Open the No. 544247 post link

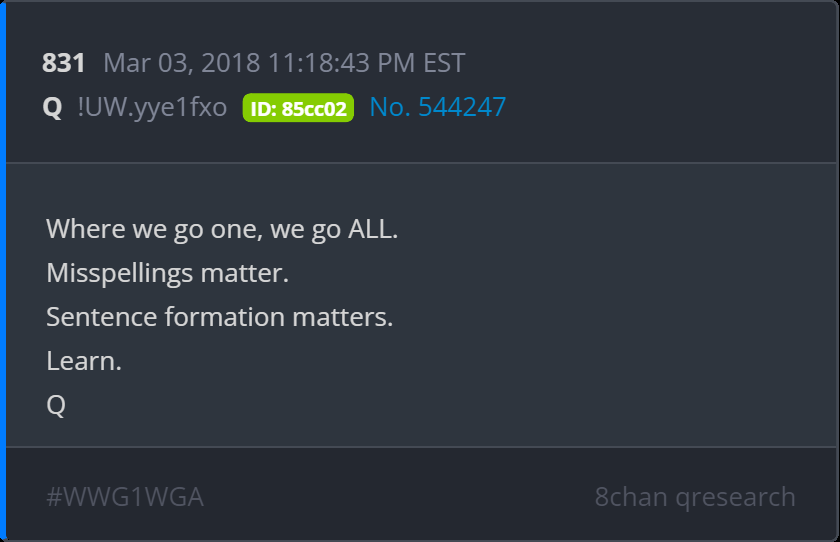437,107
